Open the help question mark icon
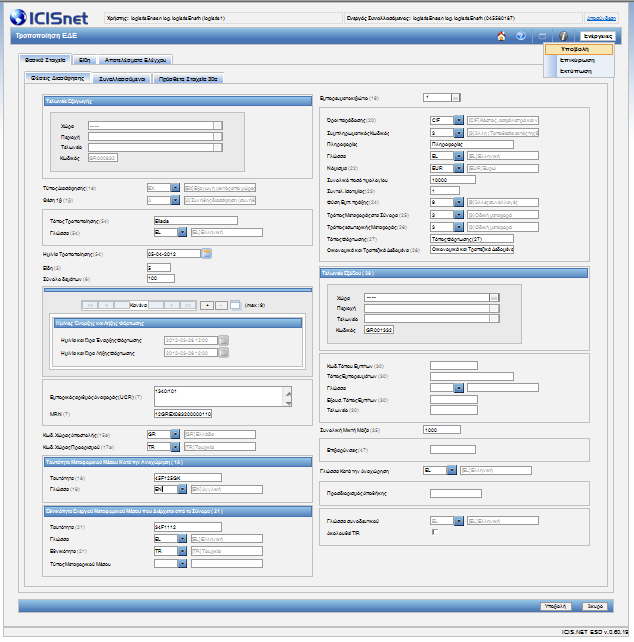Screen dimensions: 634x642 coord(521,36)
